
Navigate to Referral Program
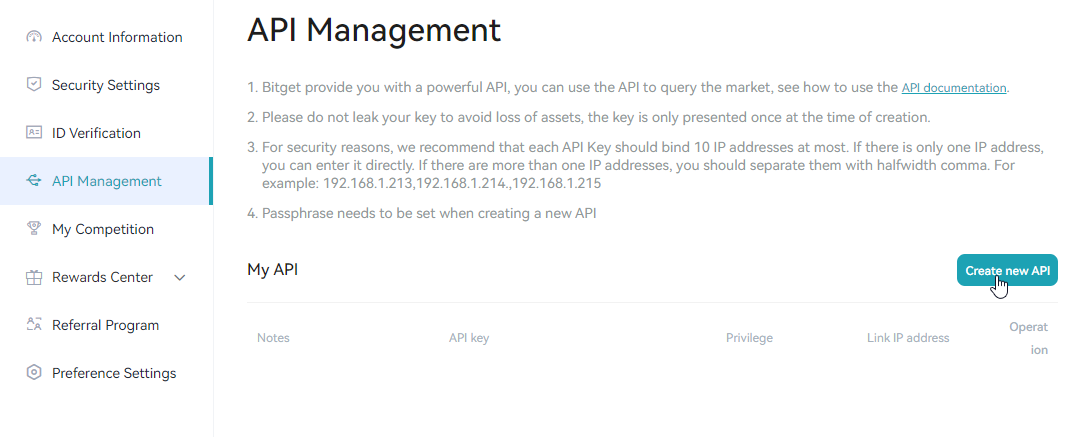(105, 325)
